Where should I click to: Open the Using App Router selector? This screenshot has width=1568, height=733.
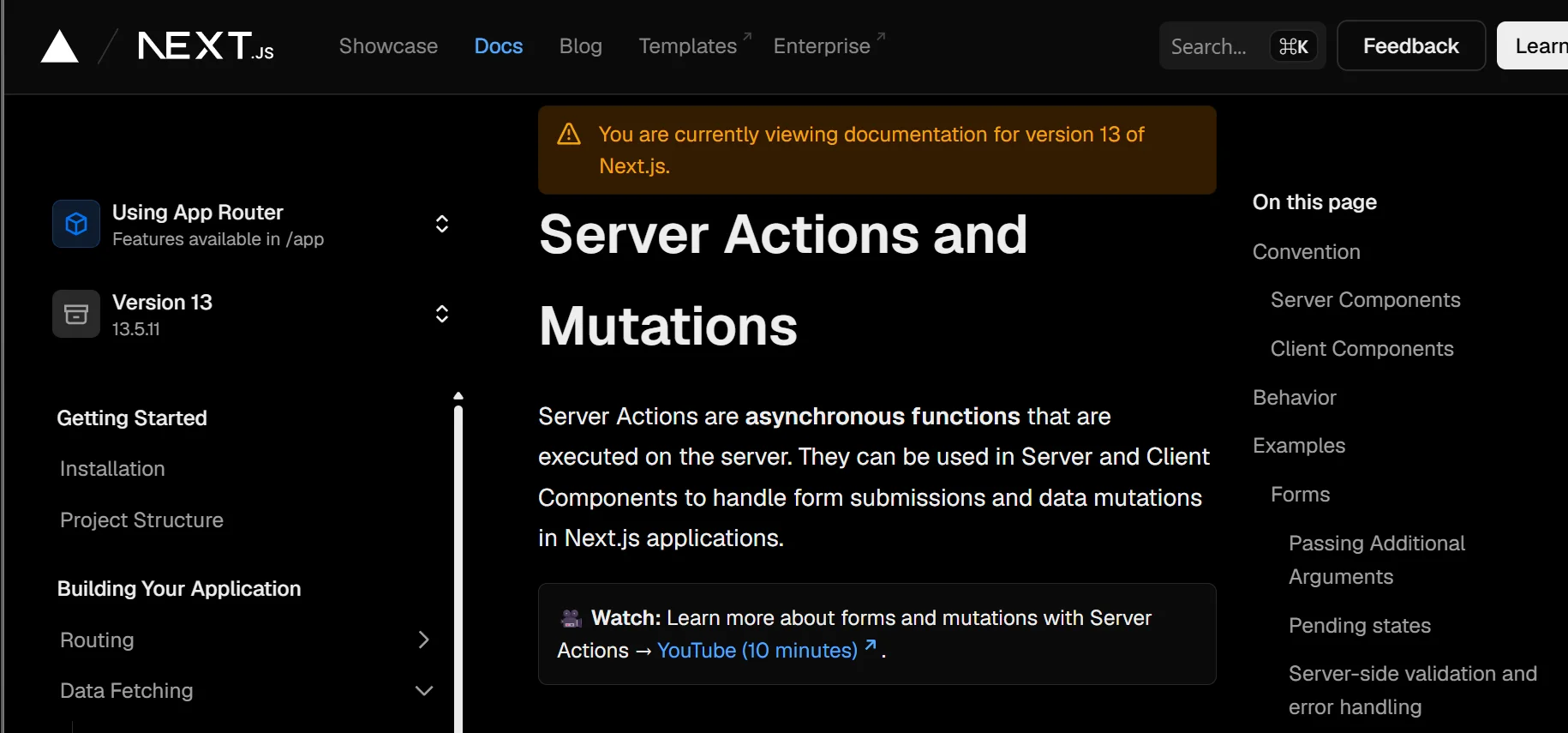click(251, 224)
